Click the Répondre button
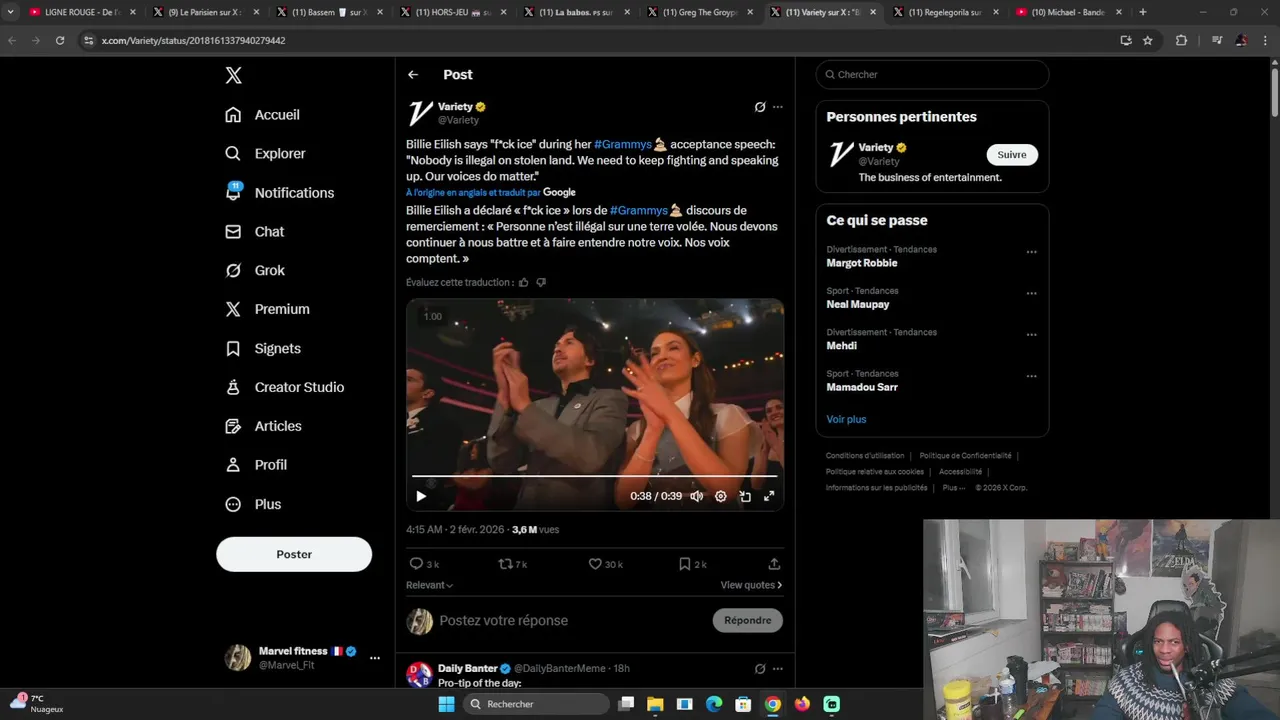Viewport: 1280px width, 720px height. [x=748, y=621]
